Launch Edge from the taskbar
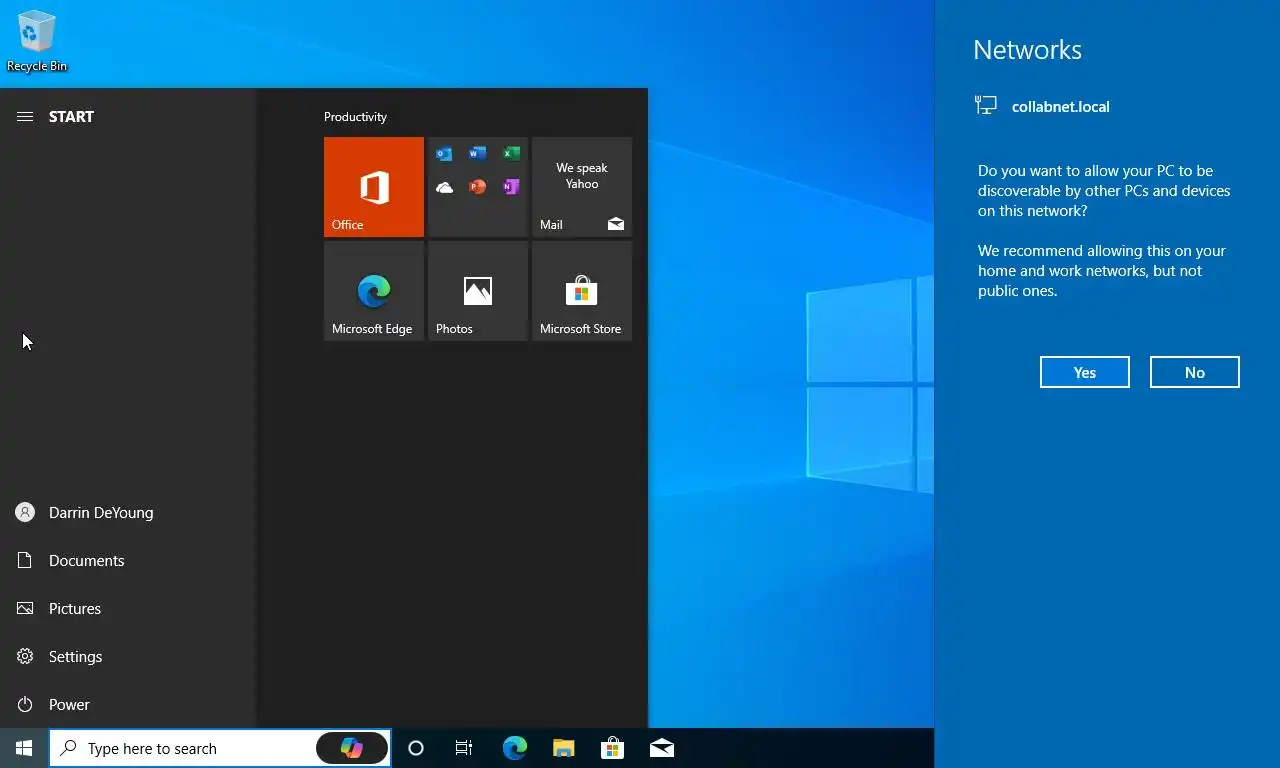The width and height of the screenshot is (1280, 768). click(514, 748)
